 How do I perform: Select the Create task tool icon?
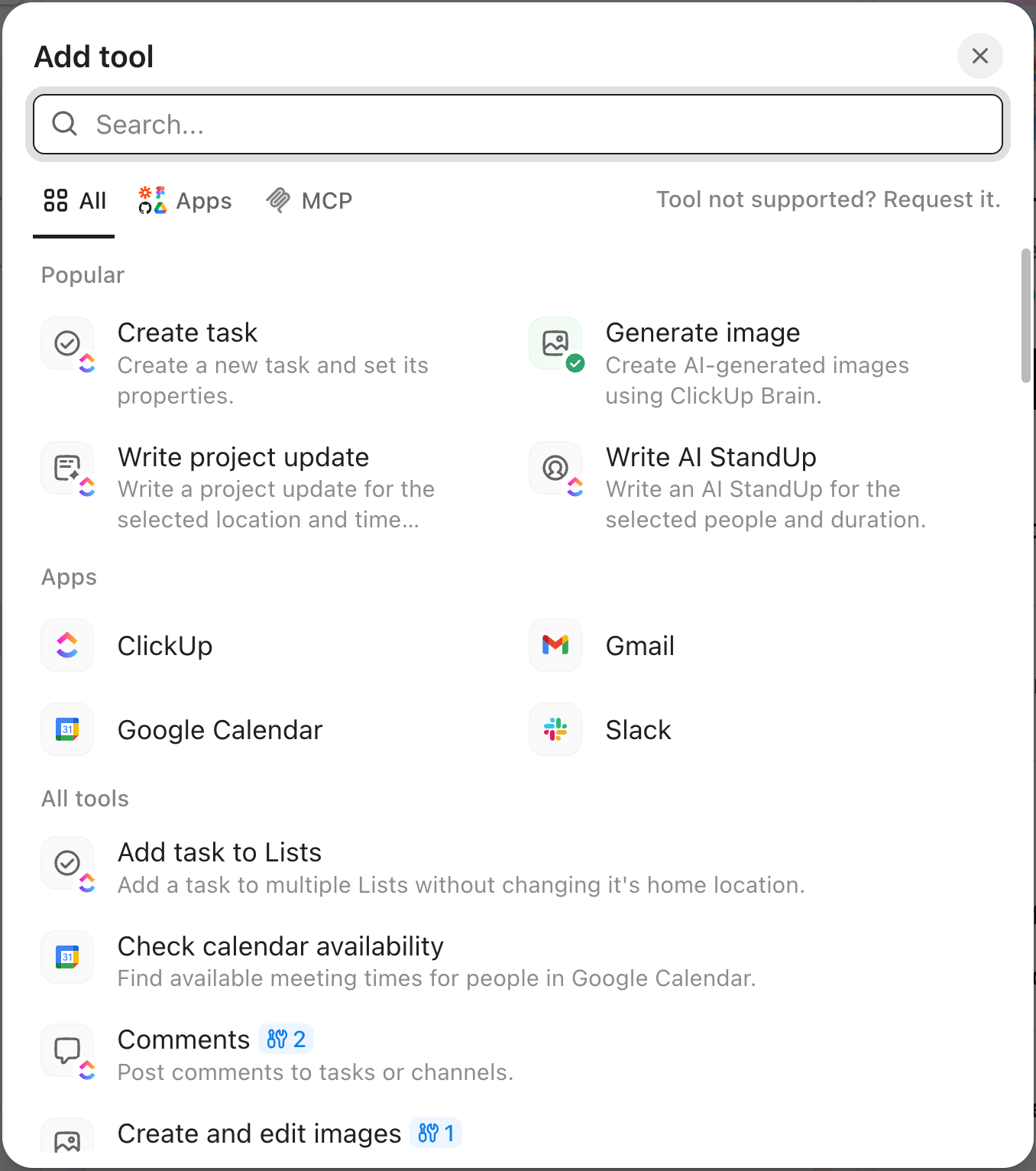tap(67, 343)
